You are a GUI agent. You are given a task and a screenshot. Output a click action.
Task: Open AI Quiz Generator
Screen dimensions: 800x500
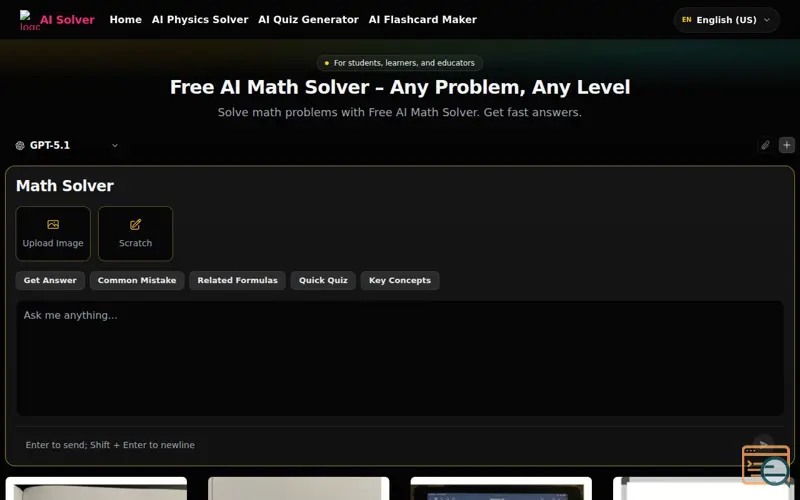pyautogui.click(x=308, y=20)
